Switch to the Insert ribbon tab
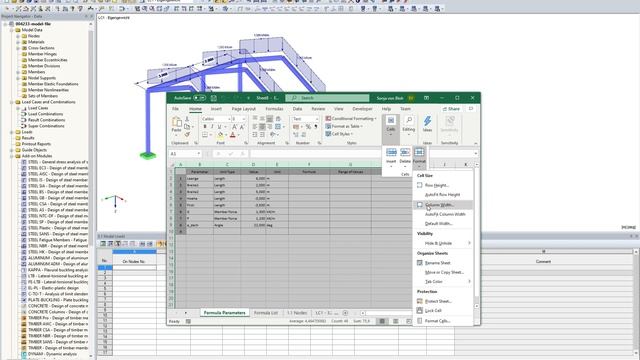The height and width of the screenshot is (360, 640). pos(216,109)
